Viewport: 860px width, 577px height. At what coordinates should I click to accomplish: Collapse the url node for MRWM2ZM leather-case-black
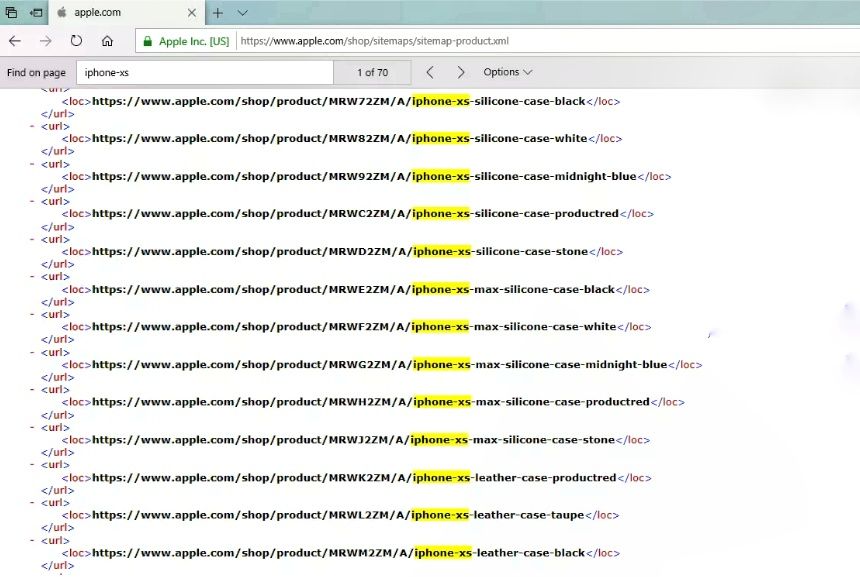click(x=32, y=541)
